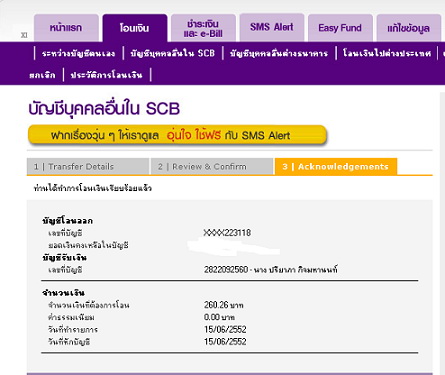Click the ท่านได้ทำการโอนเงินเรียบร้อยแล้ว message
Image resolution: width=445 pixels, height=375 pixels.
(x=93, y=188)
